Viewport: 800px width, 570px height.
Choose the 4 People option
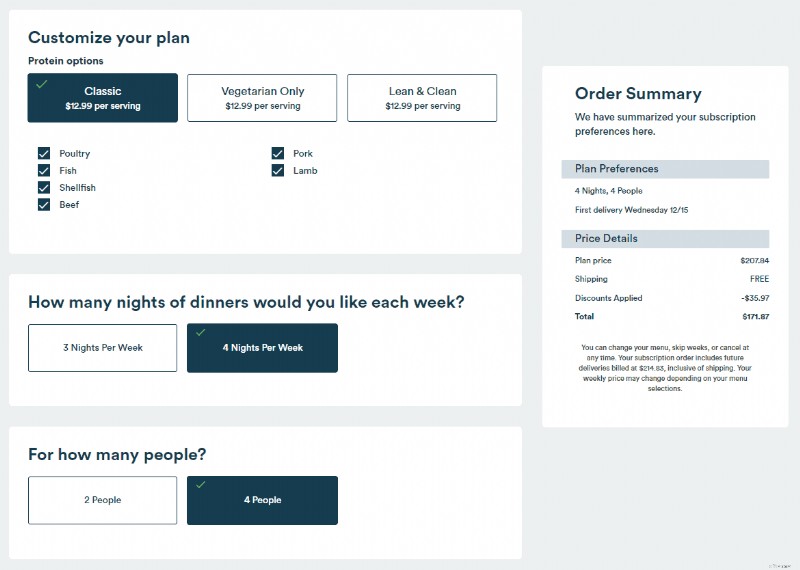click(262, 500)
